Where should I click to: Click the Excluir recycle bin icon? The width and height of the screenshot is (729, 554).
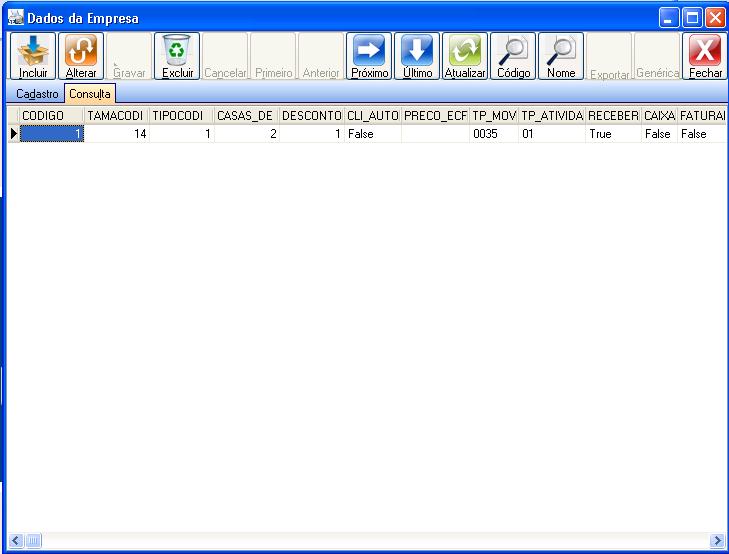tap(177, 56)
